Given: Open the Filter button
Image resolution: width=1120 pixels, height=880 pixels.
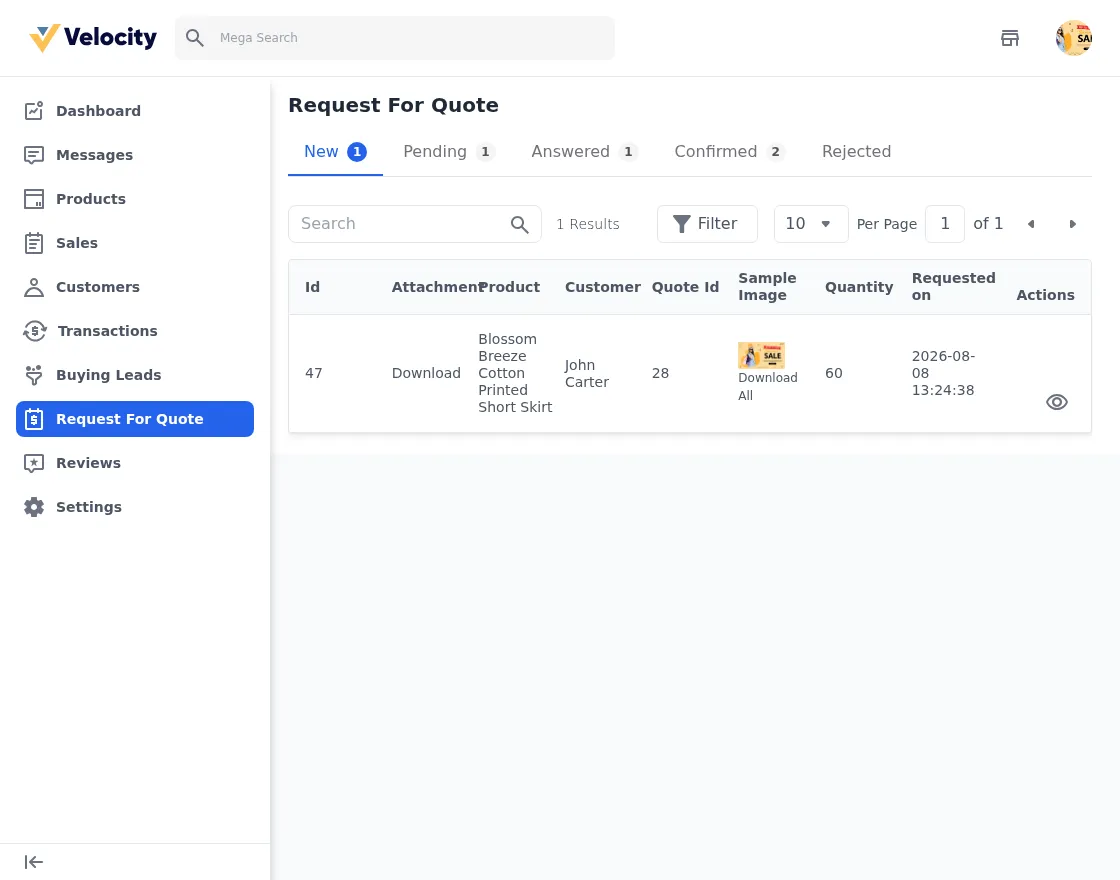Looking at the screenshot, I should pos(707,224).
